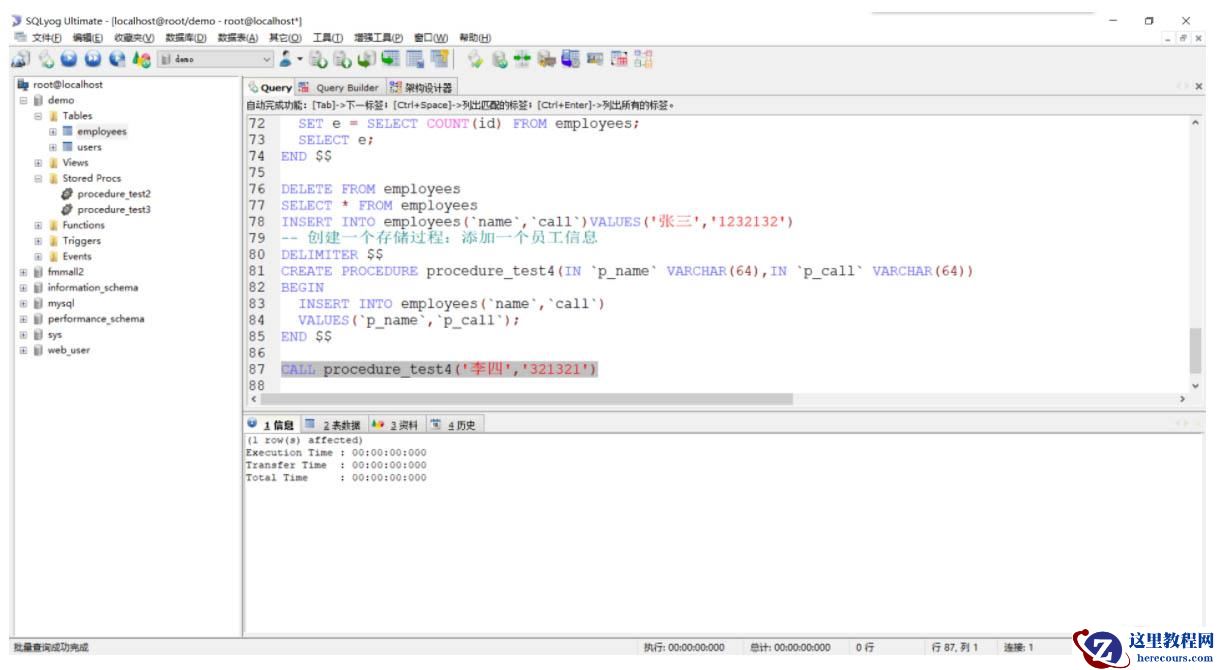Click the execute all queries double-arrow icon
The image size is (1219, 670).
click(x=91, y=60)
